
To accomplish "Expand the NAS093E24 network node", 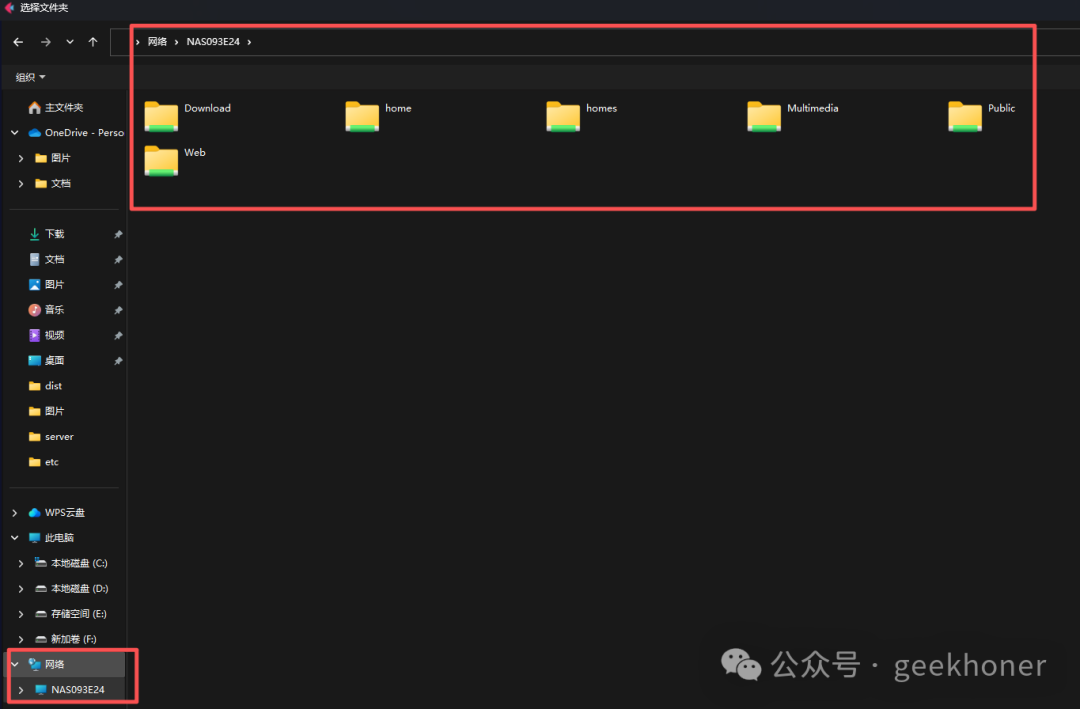I will coord(21,690).
